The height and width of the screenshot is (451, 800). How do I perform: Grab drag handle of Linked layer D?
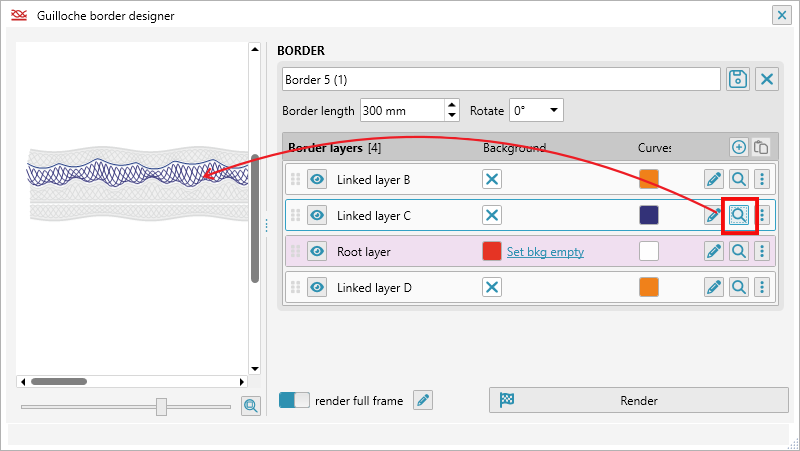tap(295, 287)
